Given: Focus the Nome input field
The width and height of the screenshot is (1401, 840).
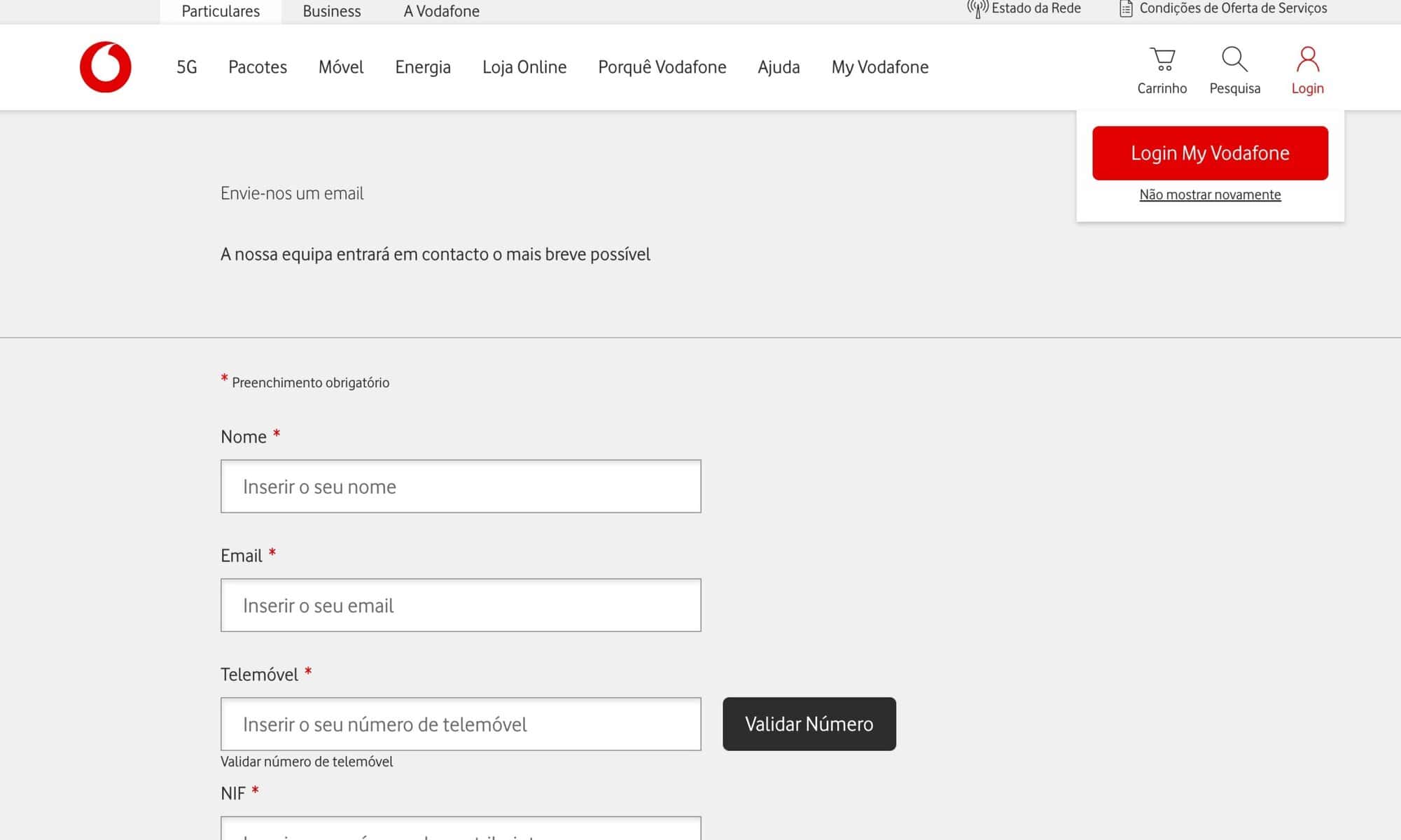Looking at the screenshot, I should [461, 486].
